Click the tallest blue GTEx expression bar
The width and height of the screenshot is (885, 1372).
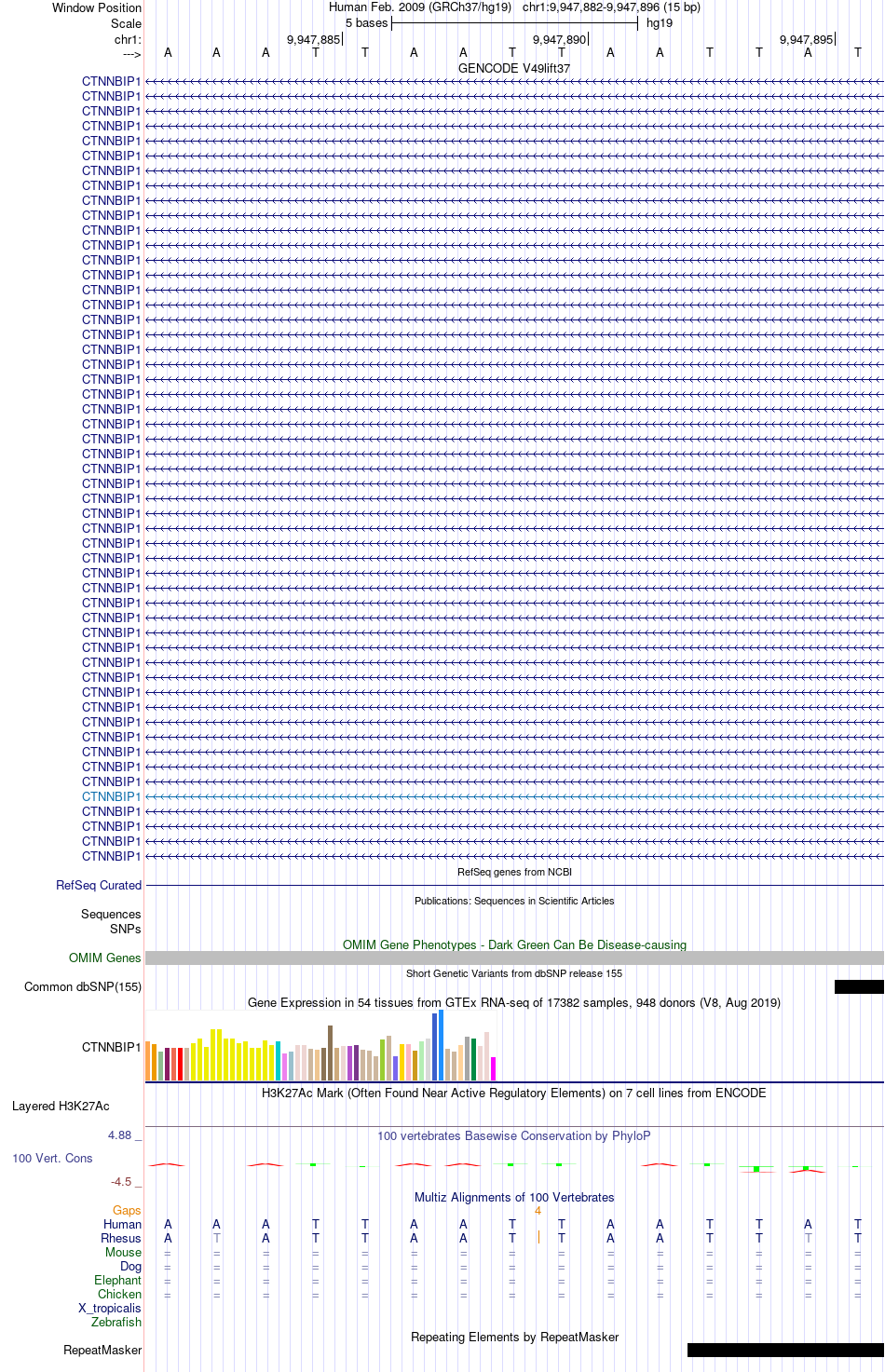pos(442,1045)
